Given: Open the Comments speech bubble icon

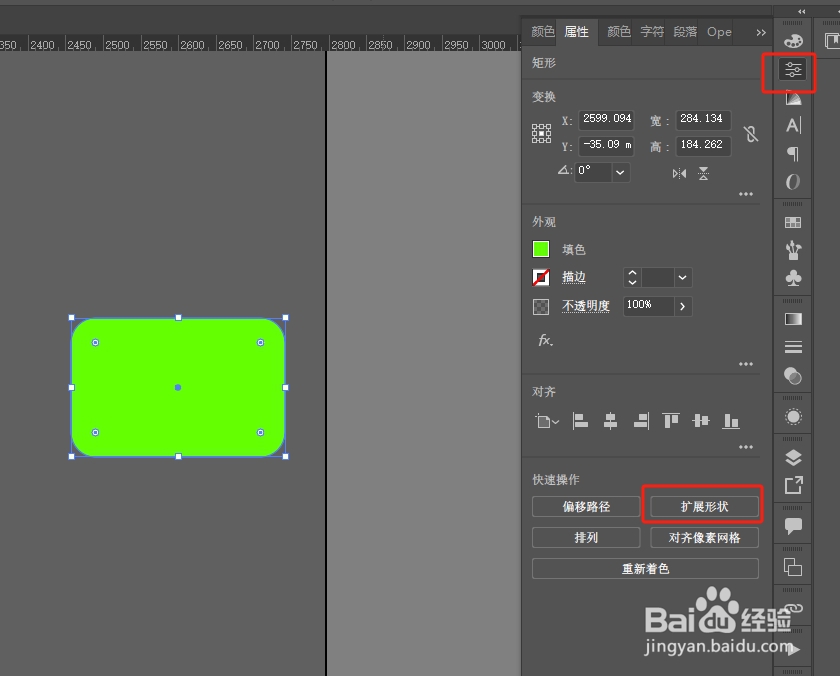Looking at the screenshot, I should (793, 526).
